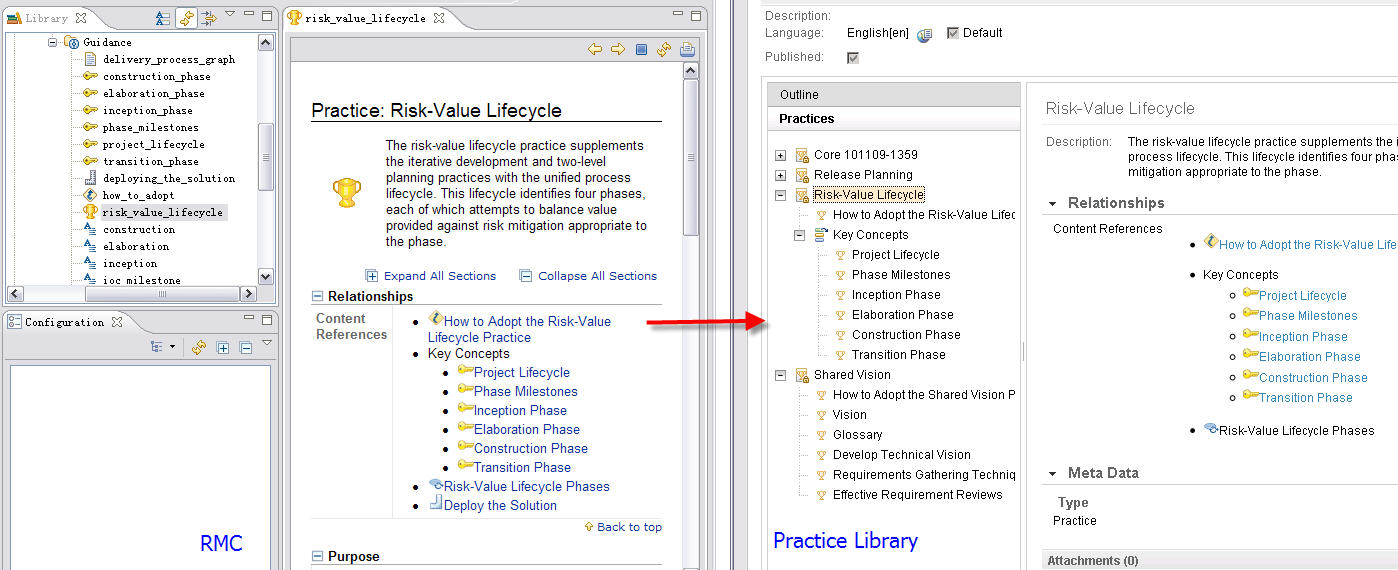1398x570 pixels.
Task: Click the preview pane vertical scrollbar thumb
Action: (x=690, y=159)
